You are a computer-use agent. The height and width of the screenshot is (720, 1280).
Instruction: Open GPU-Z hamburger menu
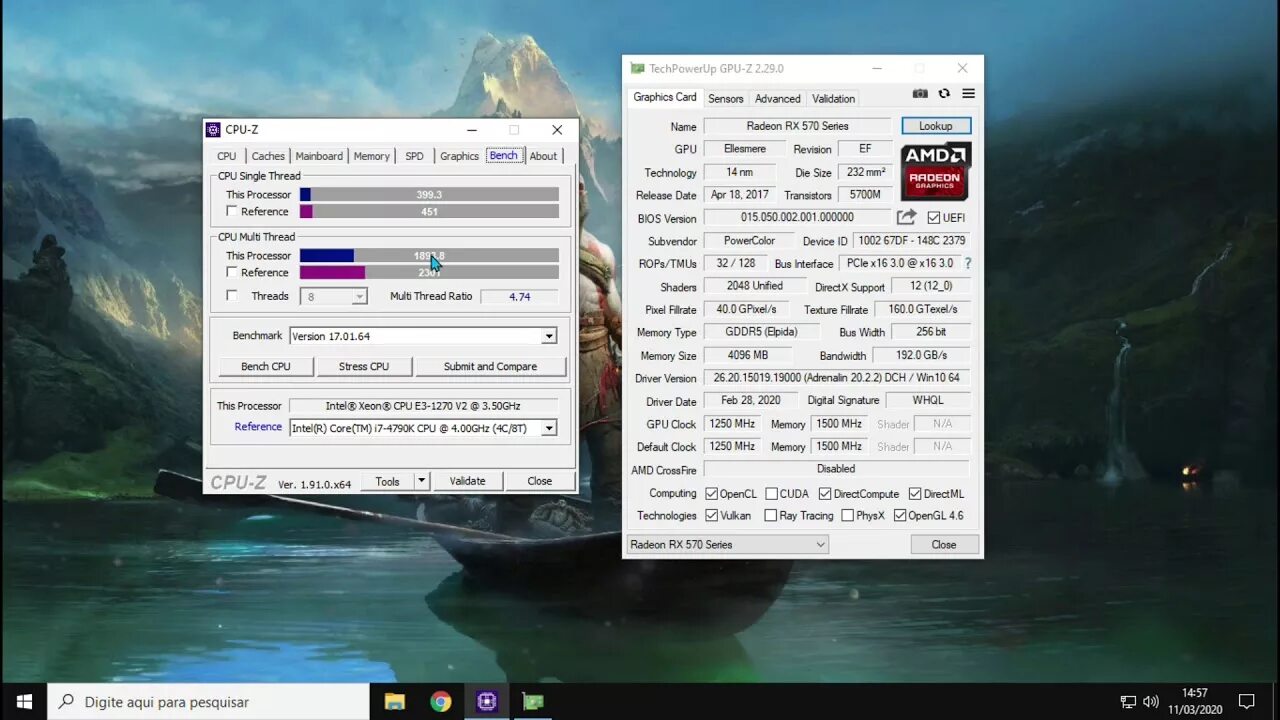point(968,94)
